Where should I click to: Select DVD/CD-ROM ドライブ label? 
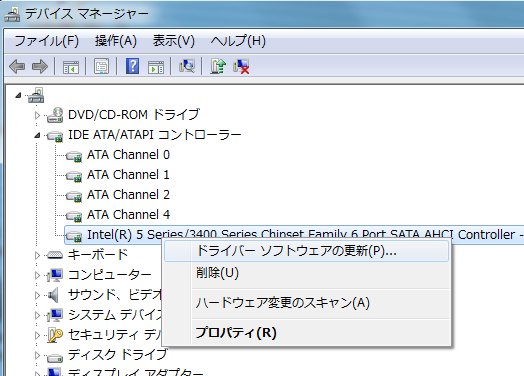(134, 115)
